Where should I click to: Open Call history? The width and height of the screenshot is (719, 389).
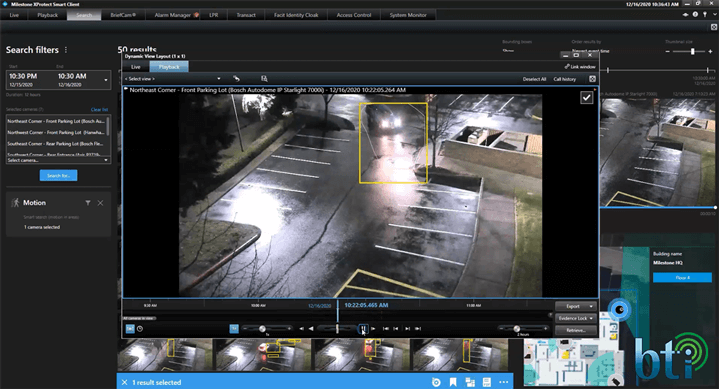564,79
